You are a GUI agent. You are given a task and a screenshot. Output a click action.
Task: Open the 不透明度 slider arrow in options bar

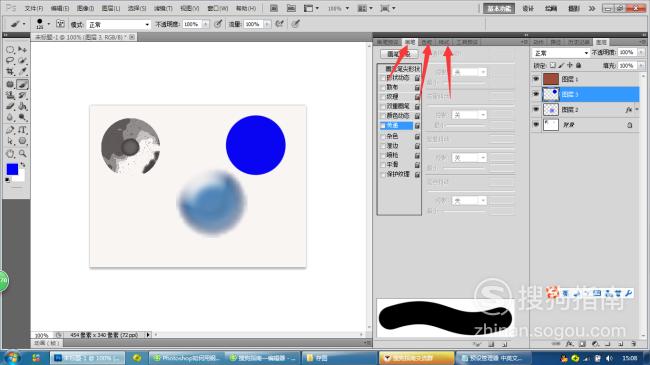tap(205, 24)
